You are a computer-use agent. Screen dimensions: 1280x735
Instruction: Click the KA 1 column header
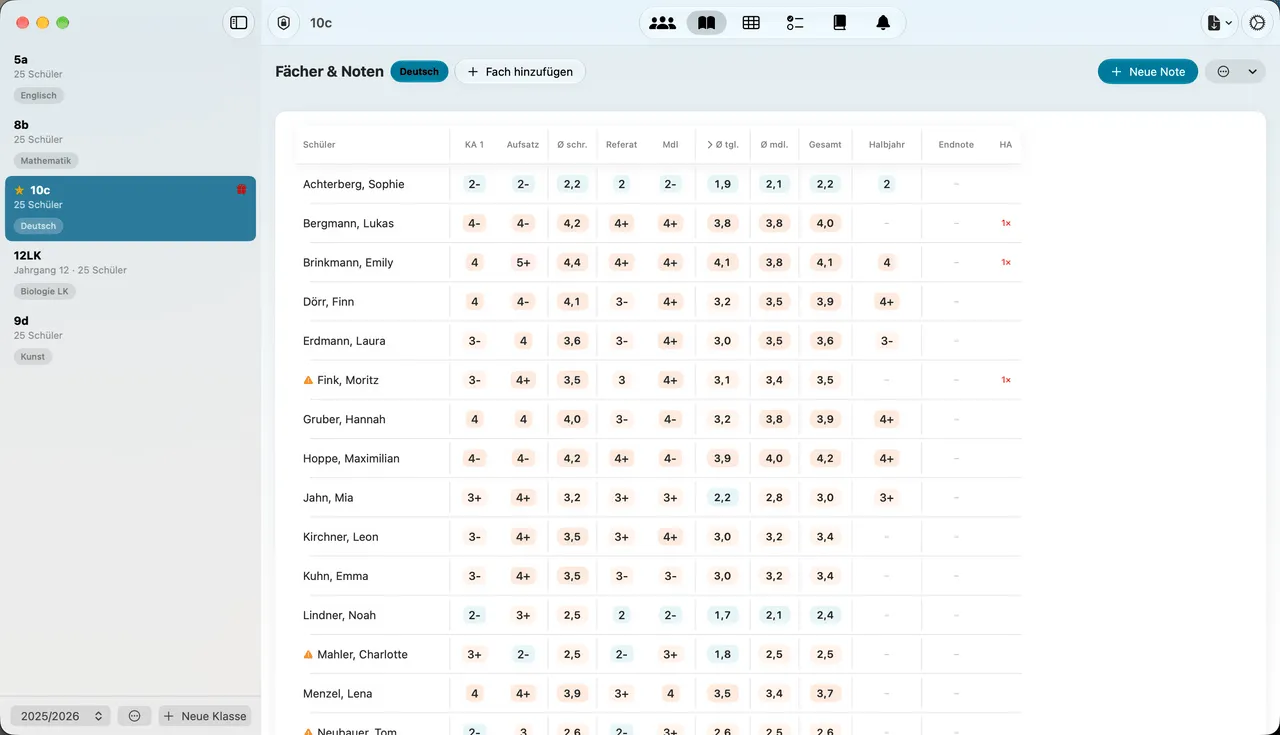click(474, 145)
